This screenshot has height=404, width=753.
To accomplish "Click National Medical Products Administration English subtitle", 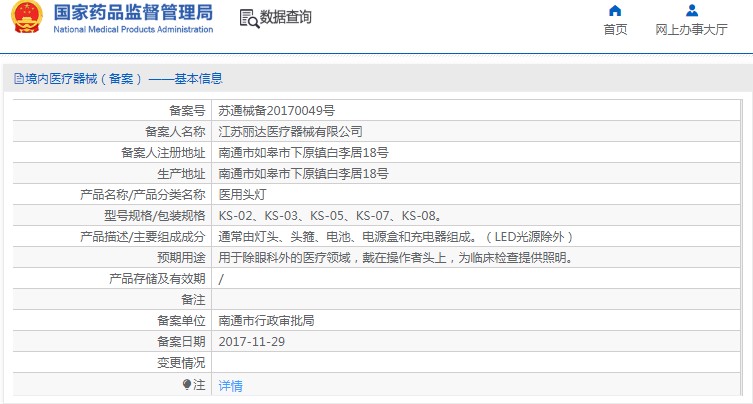I will click(132, 30).
